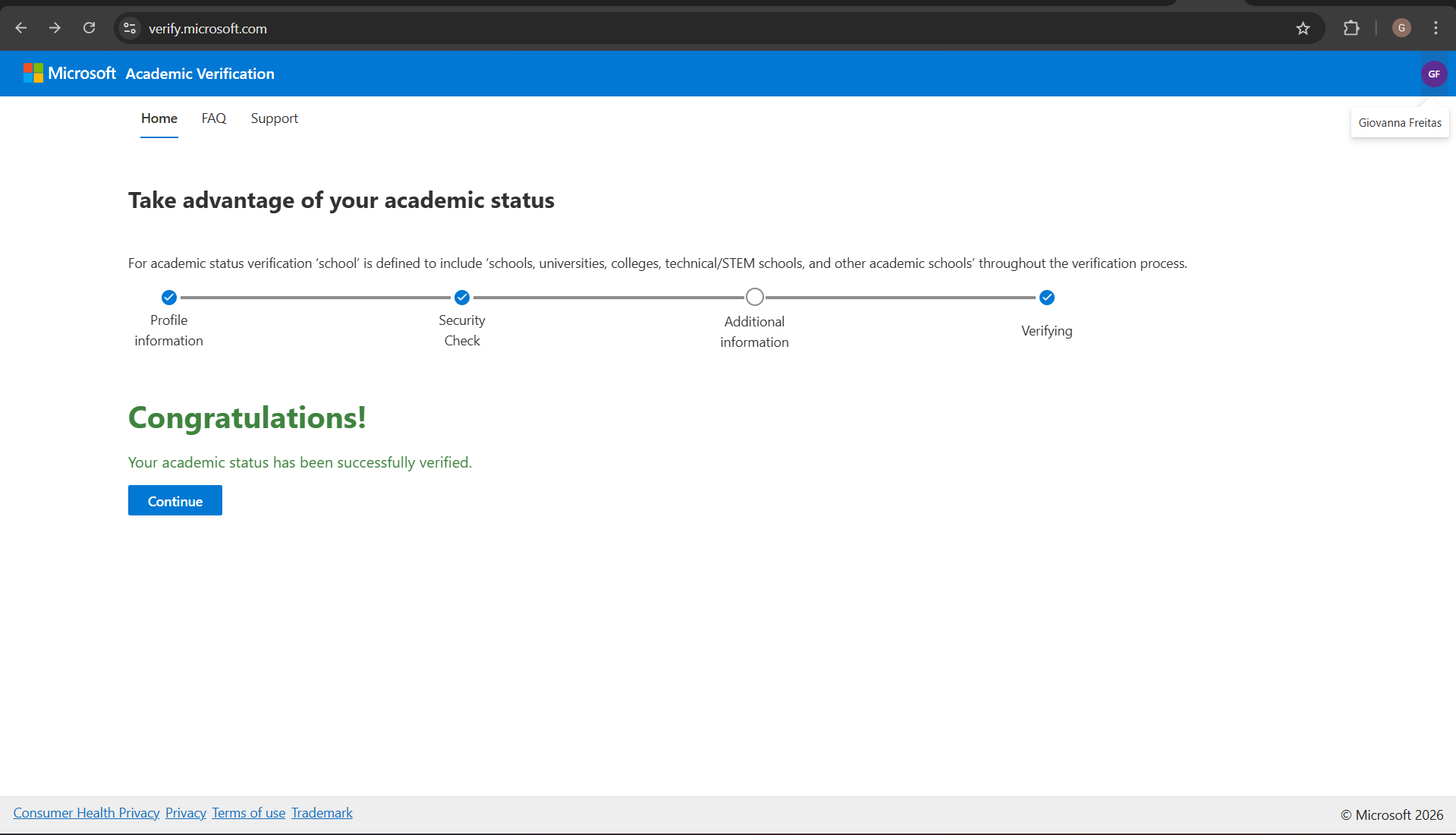The width and height of the screenshot is (1456, 835).
Task: Open the Privacy footer link
Action: pos(186,813)
